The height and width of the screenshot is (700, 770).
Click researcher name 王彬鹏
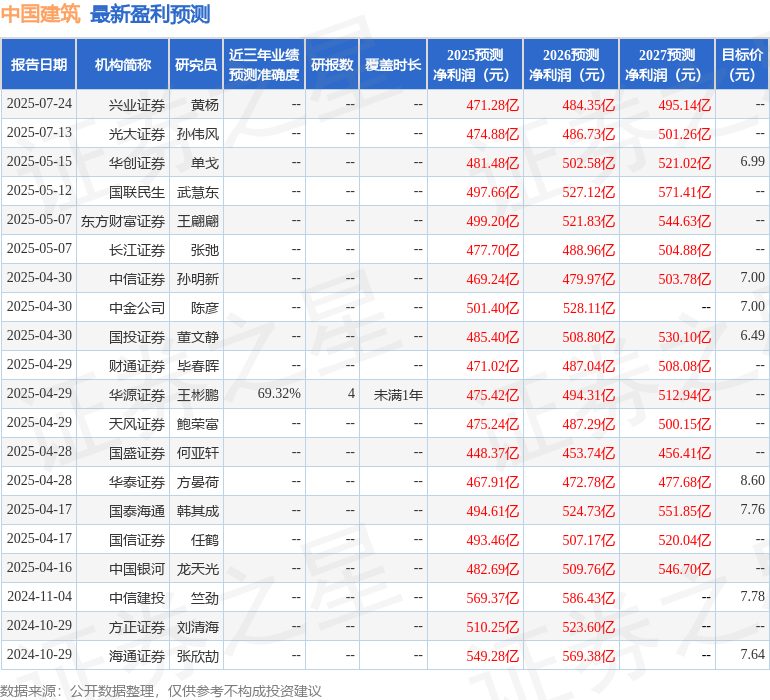[198, 395]
